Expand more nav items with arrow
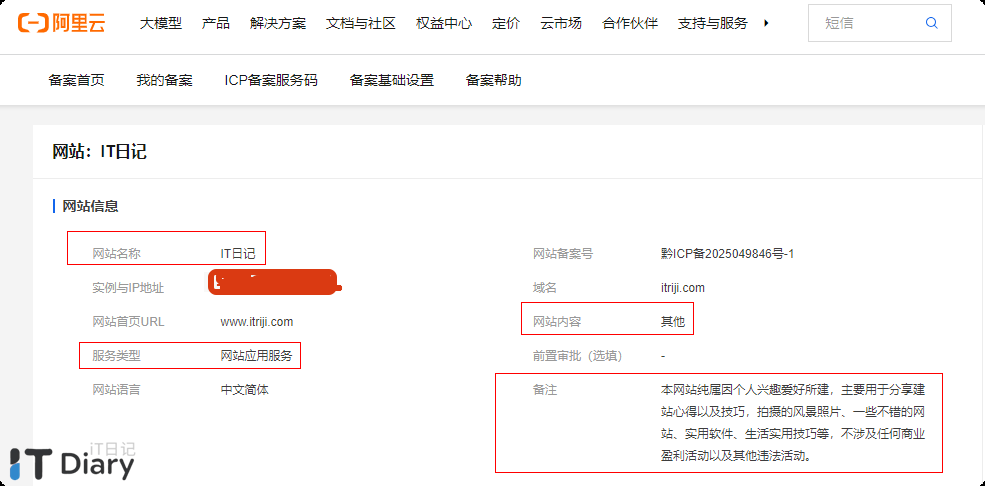Image resolution: width=985 pixels, height=486 pixels. tap(766, 23)
